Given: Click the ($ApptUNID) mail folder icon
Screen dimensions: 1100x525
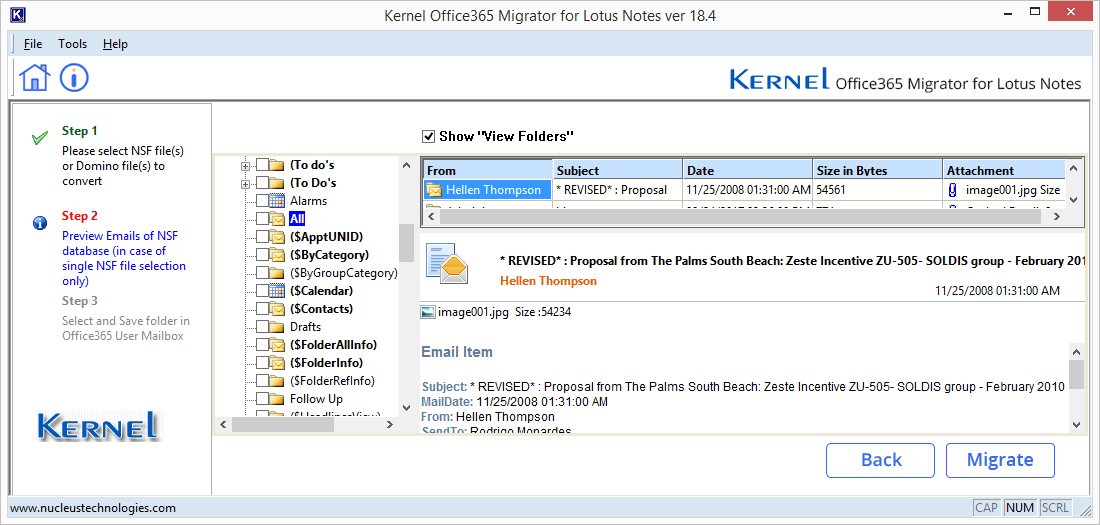Looking at the screenshot, I should [x=277, y=237].
